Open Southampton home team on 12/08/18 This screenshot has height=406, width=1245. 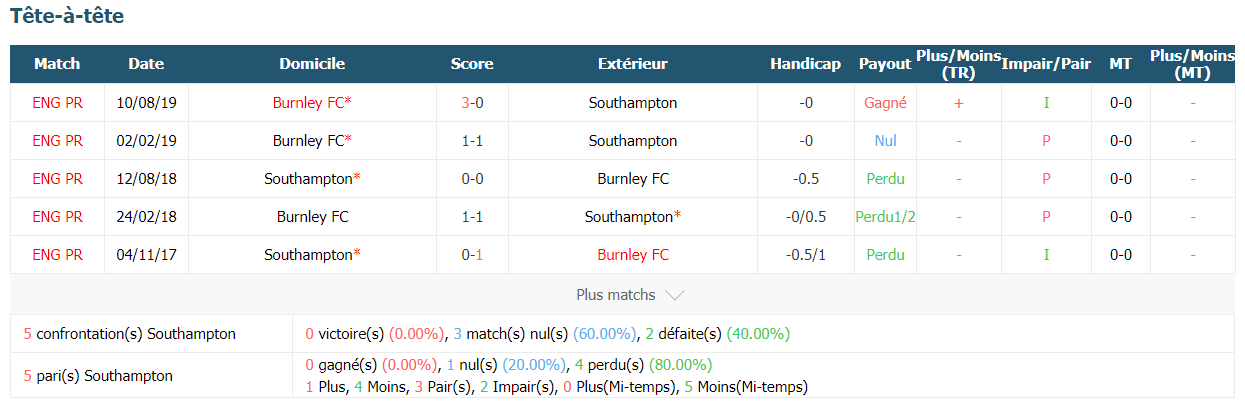click(x=308, y=179)
